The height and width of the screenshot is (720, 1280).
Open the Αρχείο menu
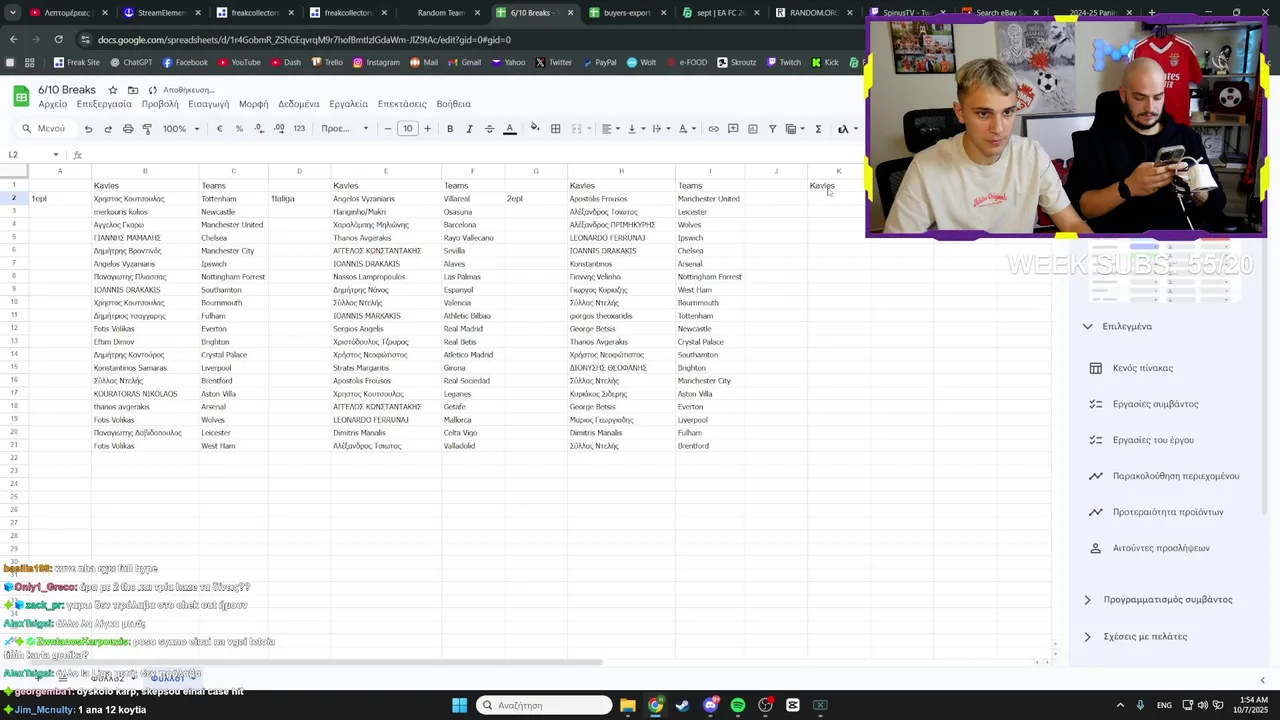tap(52, 104)
